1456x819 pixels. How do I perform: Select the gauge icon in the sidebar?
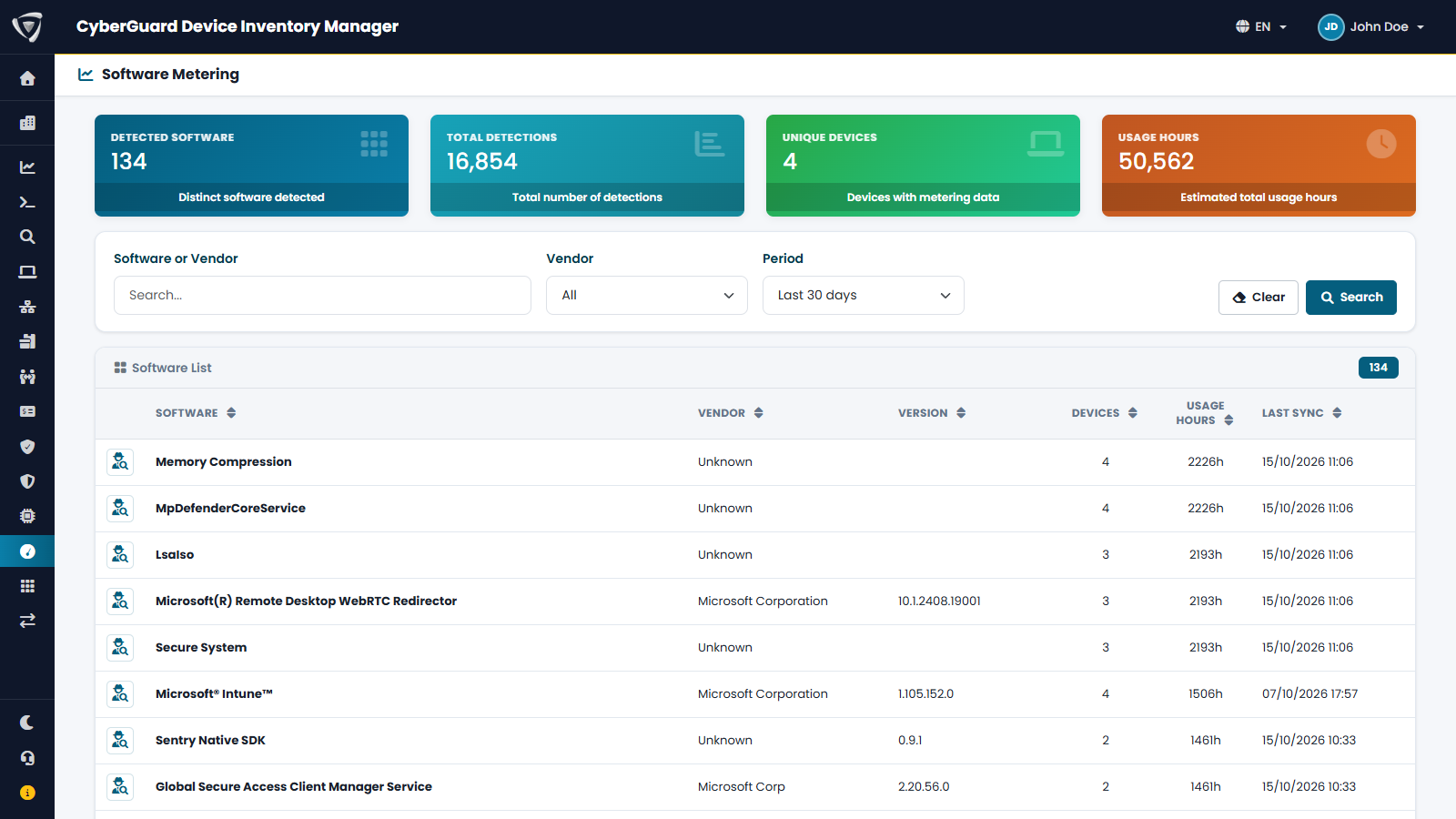coord(27,551)
